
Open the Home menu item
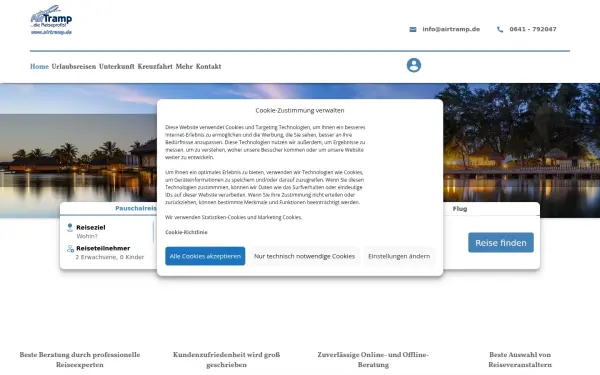[39, 67]
